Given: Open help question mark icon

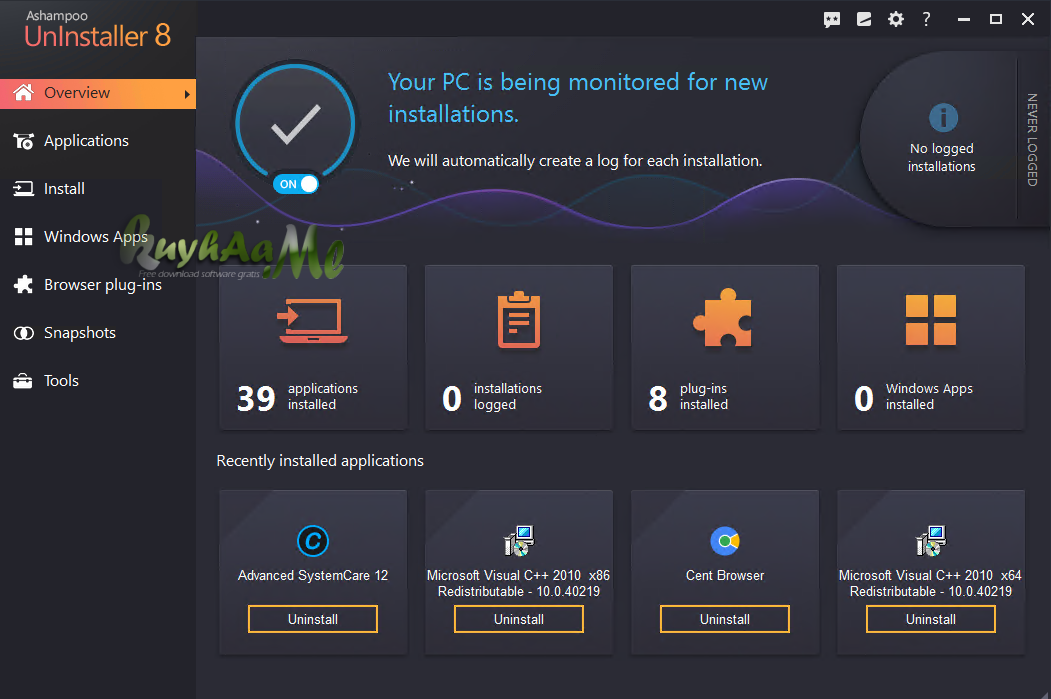Looking at the screenshot, I should coord(926,19).
